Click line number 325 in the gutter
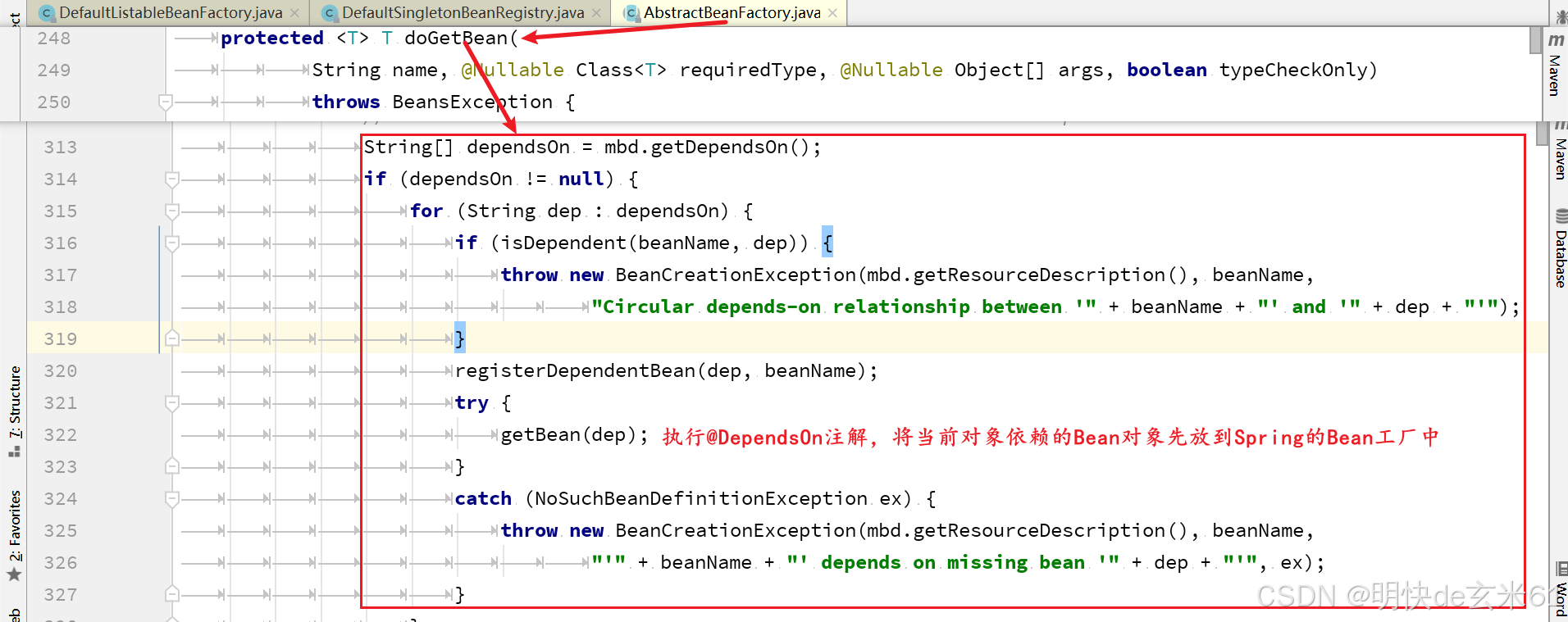 (x=61, y=531)
